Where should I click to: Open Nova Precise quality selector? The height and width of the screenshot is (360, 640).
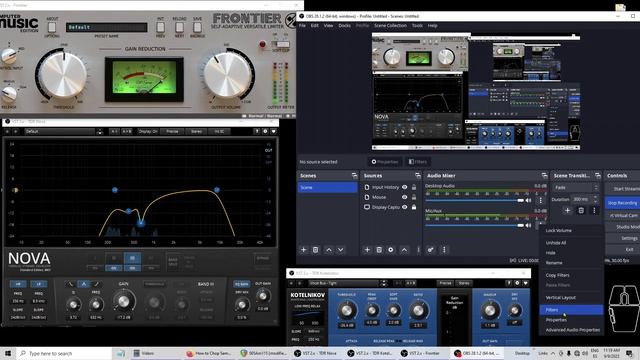click(172, 131)
